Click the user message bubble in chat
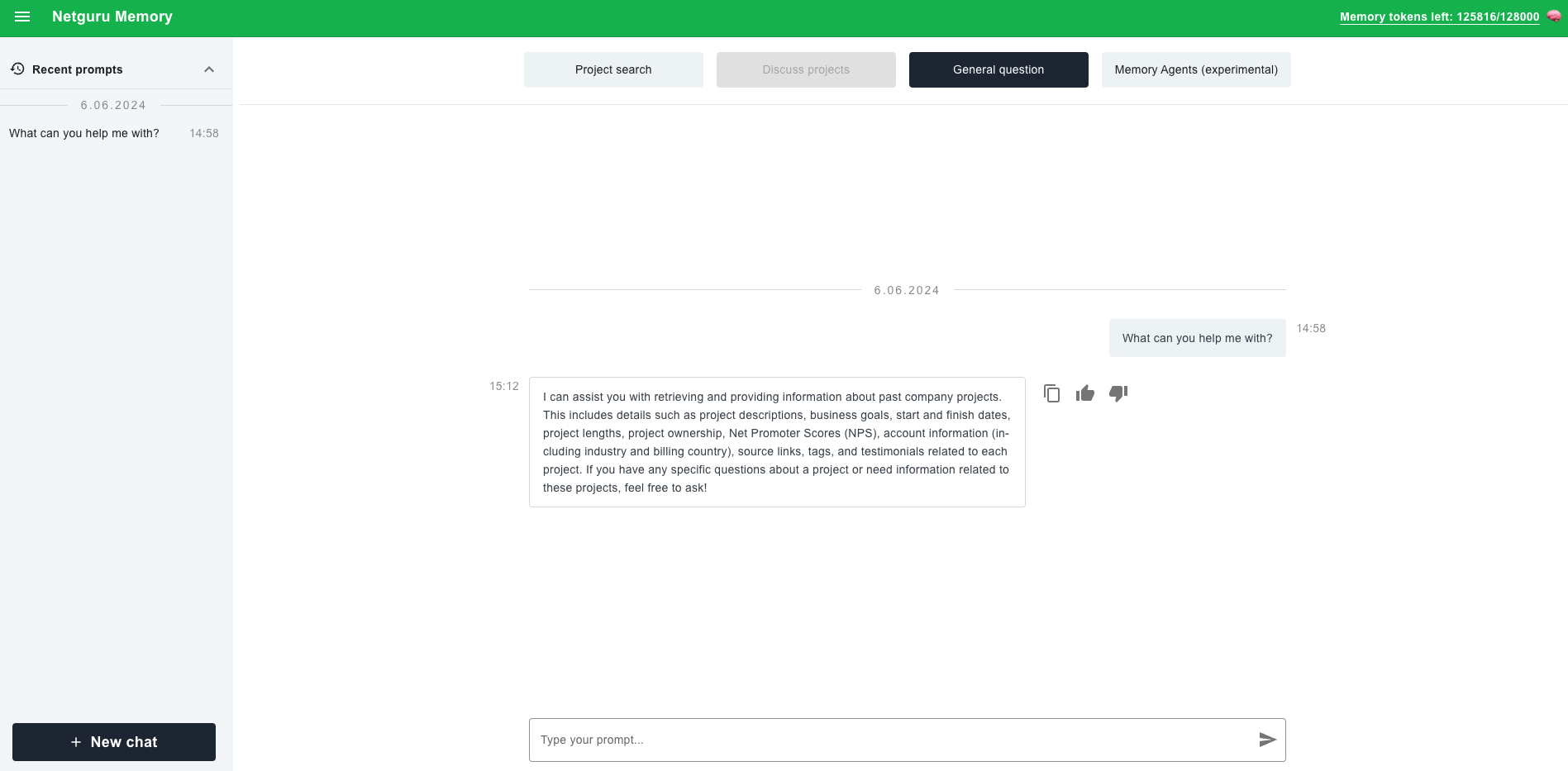 (1197, 338)
